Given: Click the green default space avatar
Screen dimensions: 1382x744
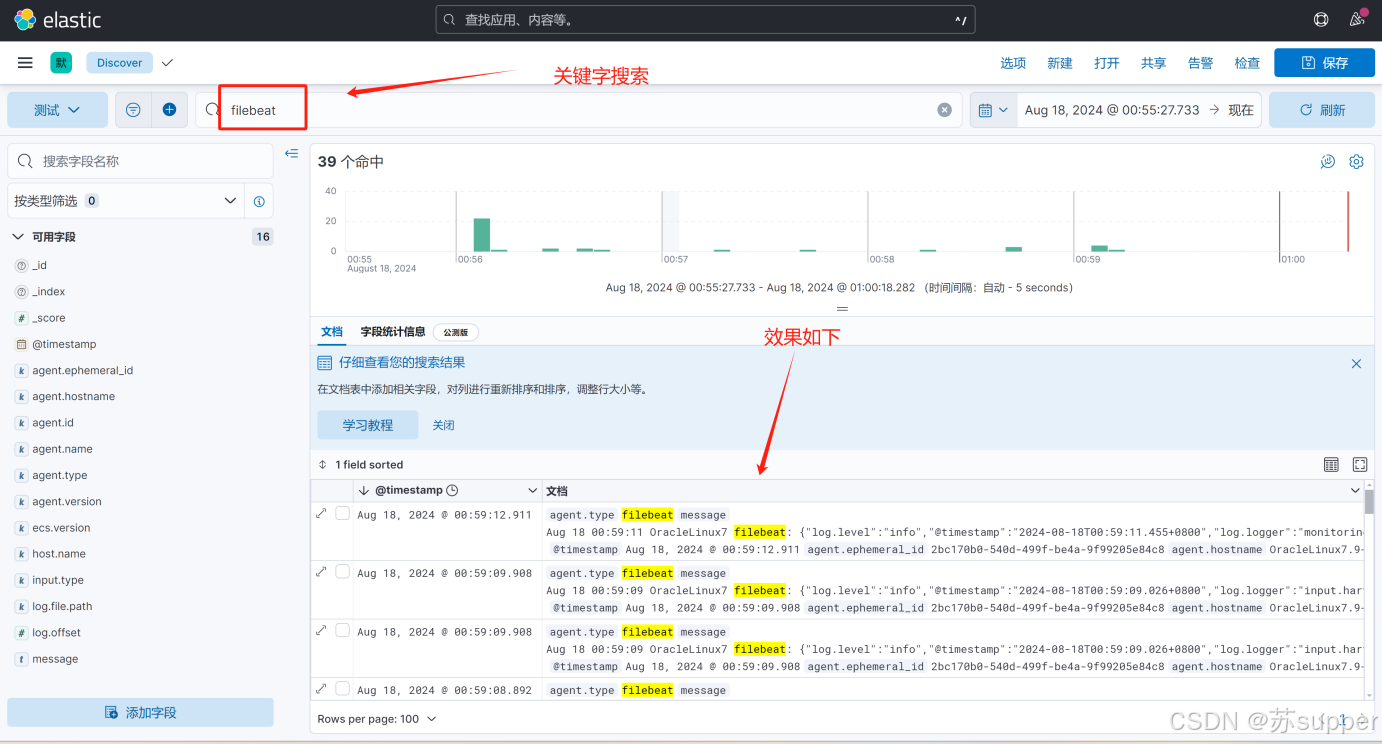Looking at the screenshot, I should 61,63.
